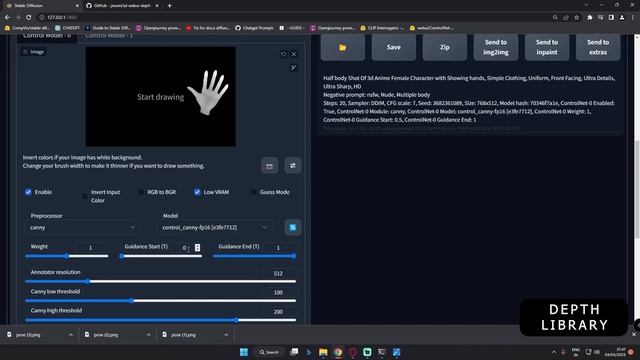Viewport: 640px width, 360px height.
Task: Open the control_canny model dropdown
Action: click(215, 227)
